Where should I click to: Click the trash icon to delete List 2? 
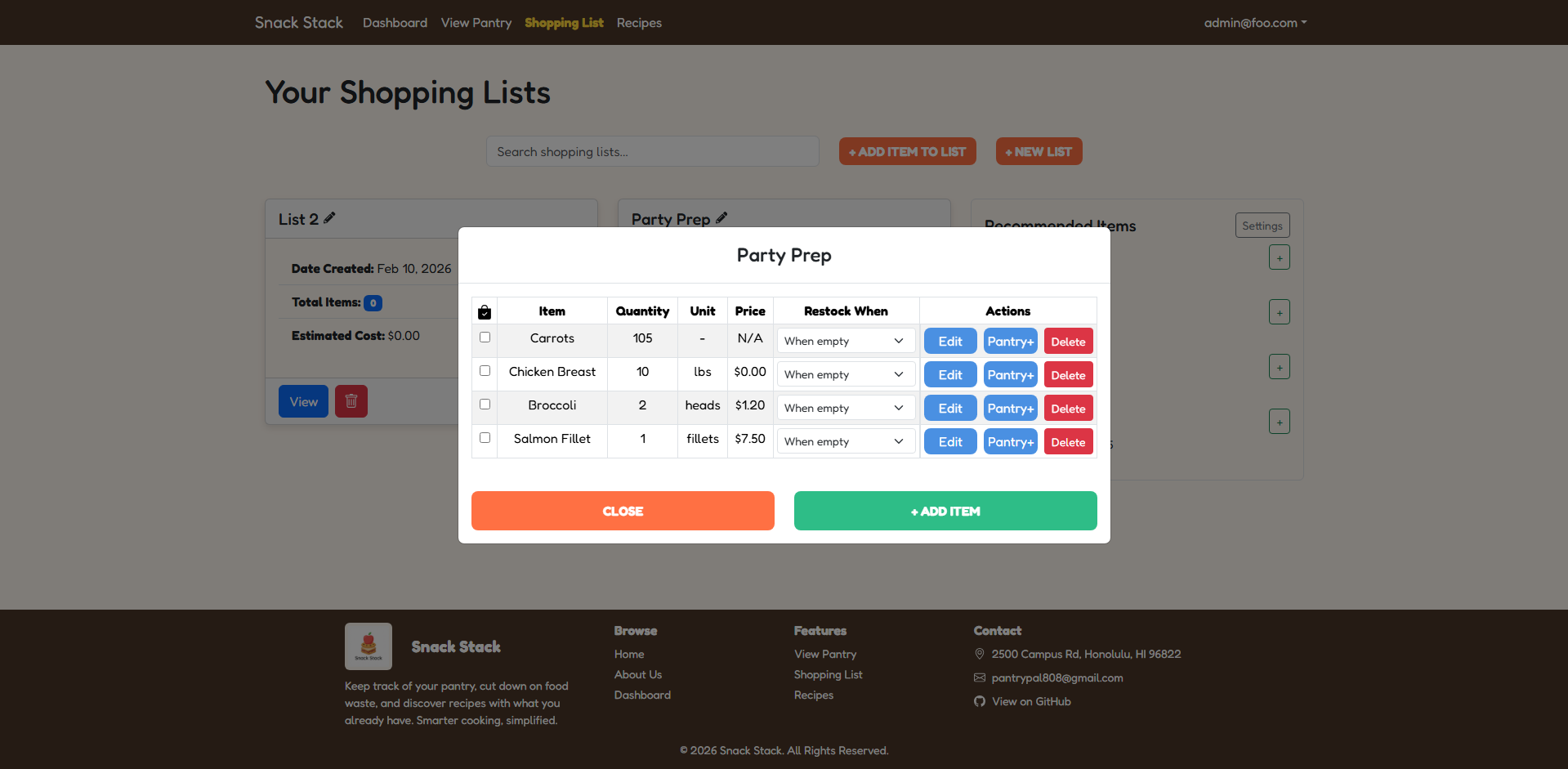pos(351,400)
